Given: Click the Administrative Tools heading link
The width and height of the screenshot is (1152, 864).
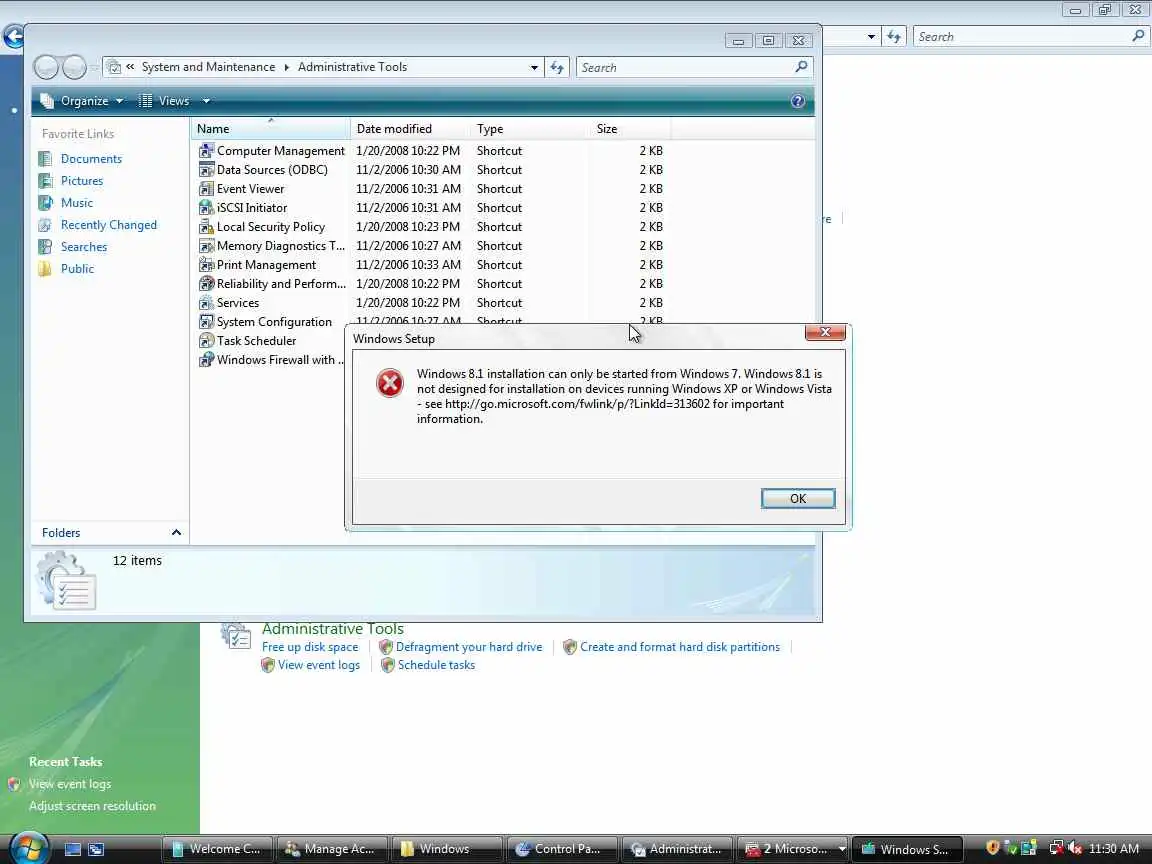Looking at the screenshot, I should coord(333,629).
